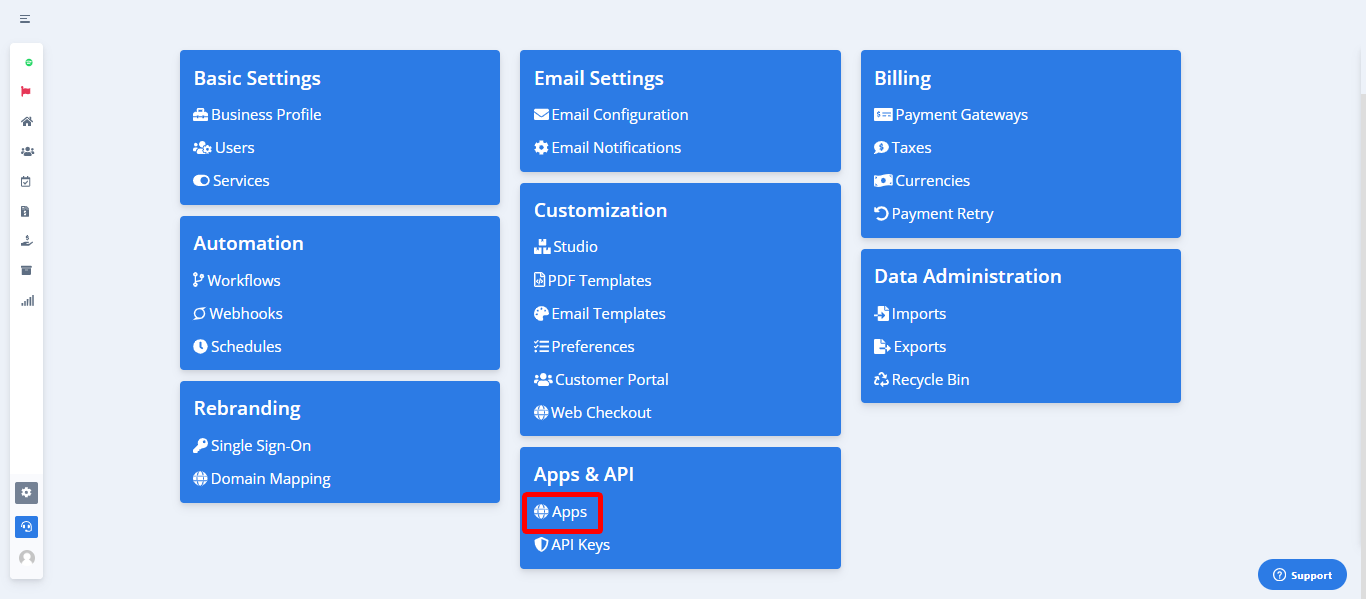Click the retry arrow icon beside Payment Retry
1366x599 pixels.
881,214
